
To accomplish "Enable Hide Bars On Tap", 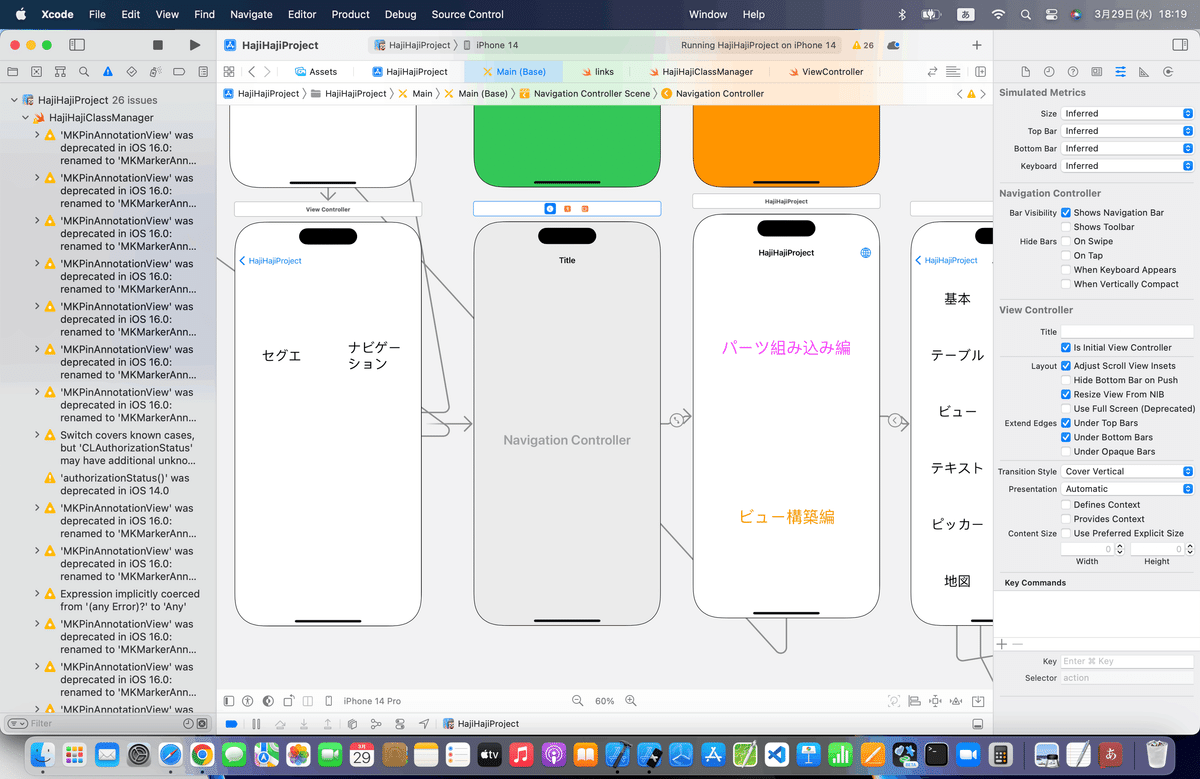I will 1066,256.
